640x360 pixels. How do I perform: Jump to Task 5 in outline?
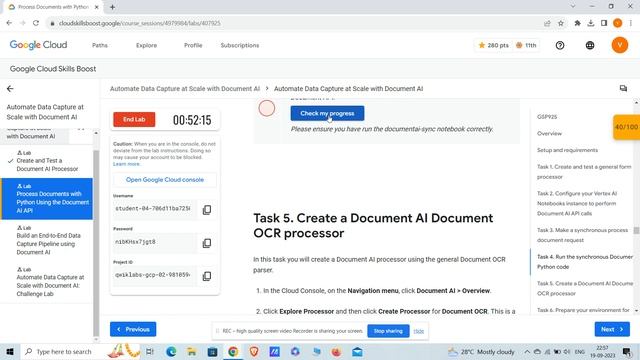[x=585, y=288]
